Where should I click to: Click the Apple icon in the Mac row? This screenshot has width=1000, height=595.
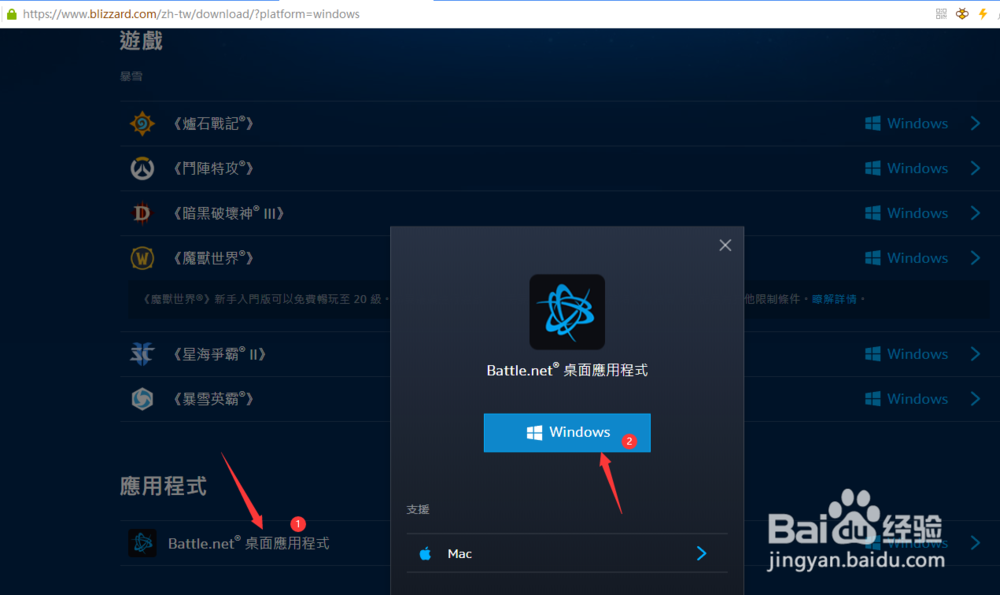[425, 554]
